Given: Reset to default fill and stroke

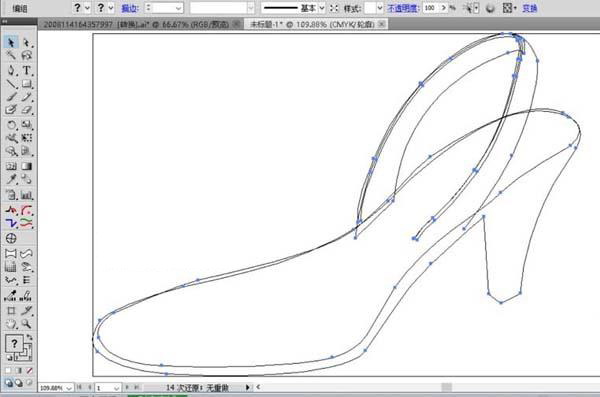Looking at the screenshot, I should 9,358.
